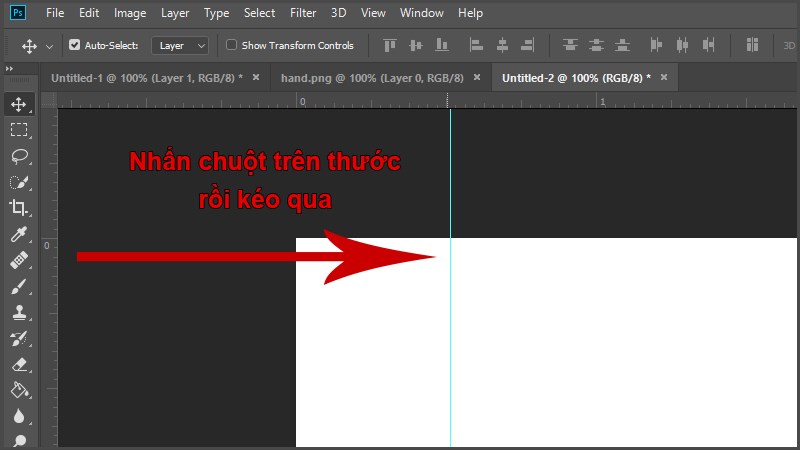Viewport: 800px width, 450px height.
Task: Select the Dodge tool
Action: tap(19, 440)
